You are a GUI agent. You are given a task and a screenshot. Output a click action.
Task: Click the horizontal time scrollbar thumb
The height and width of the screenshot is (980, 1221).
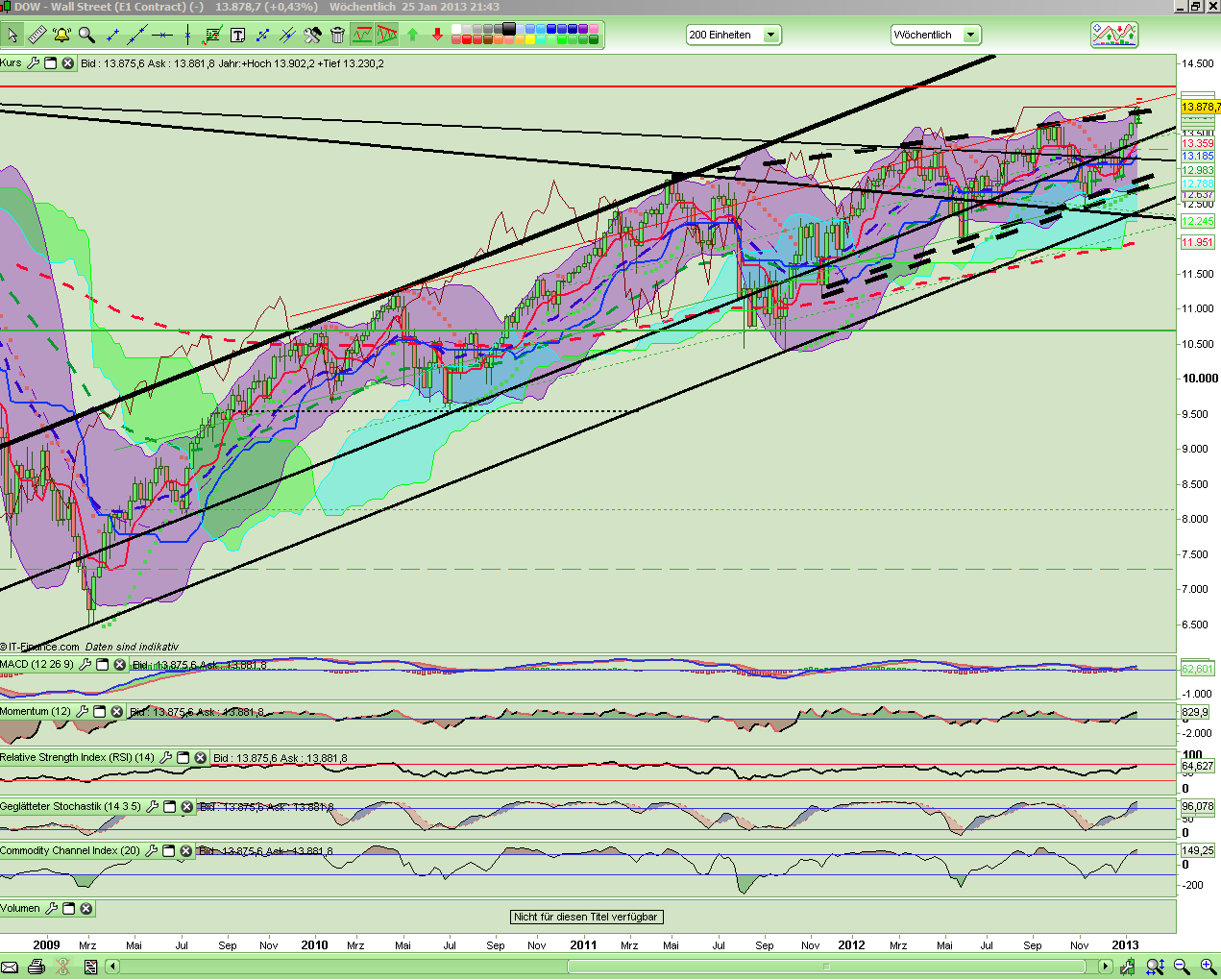pos(826,967)
